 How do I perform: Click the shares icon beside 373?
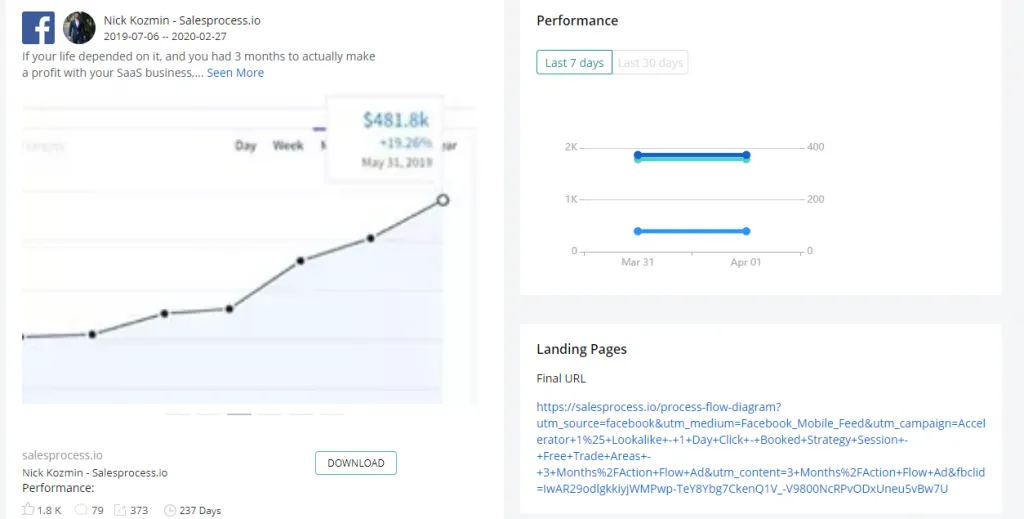click(x=120, y=510)
